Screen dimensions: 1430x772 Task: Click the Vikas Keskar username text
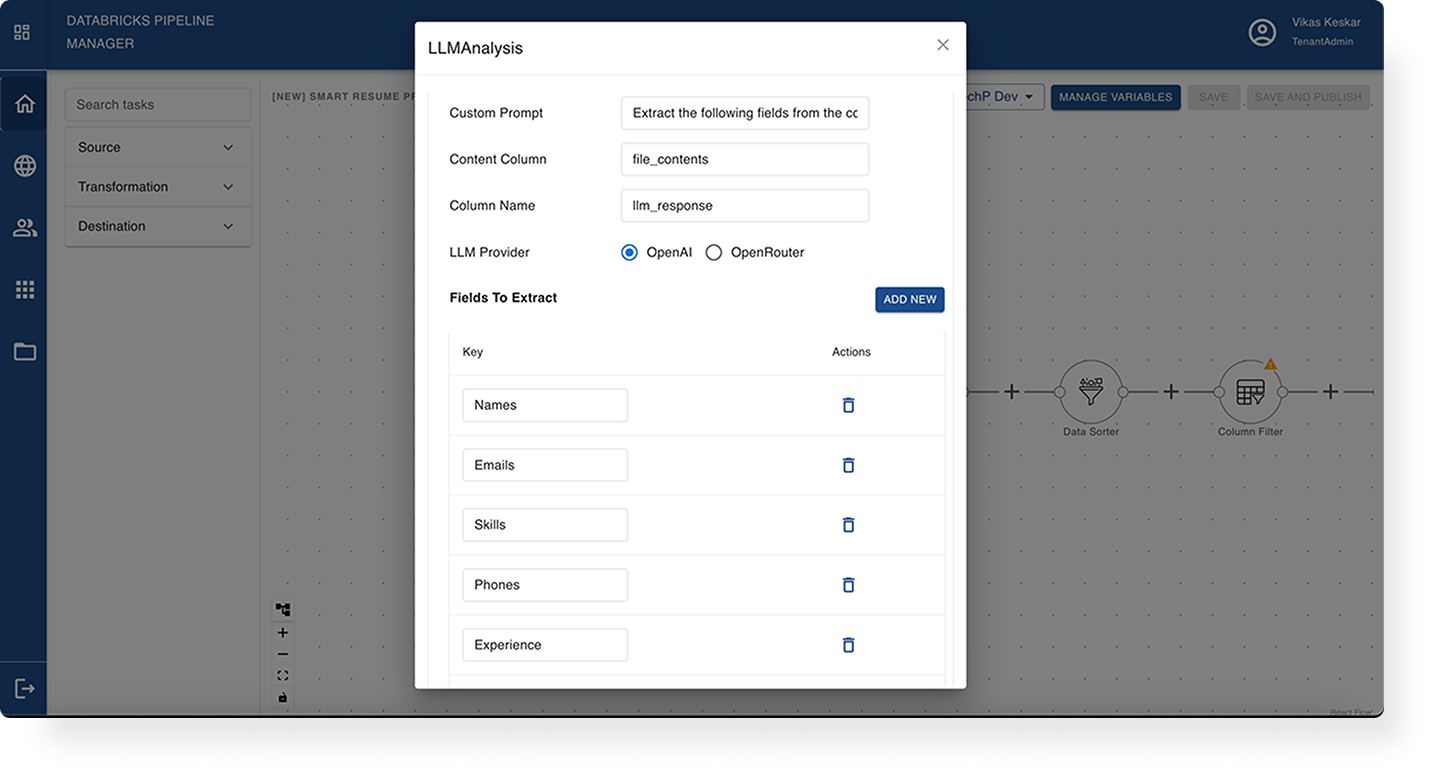click(x=1326, y=22)
